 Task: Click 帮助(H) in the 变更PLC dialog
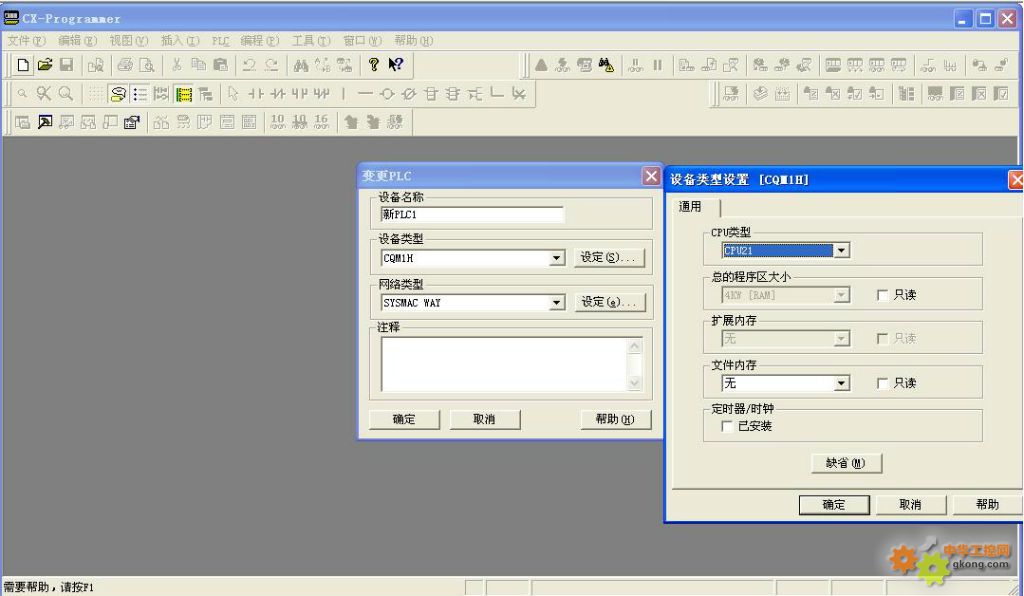[616, 419]
